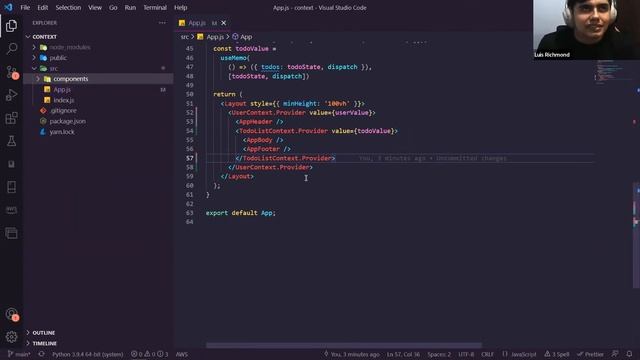Open the Terminal menu

coord(155,7)
